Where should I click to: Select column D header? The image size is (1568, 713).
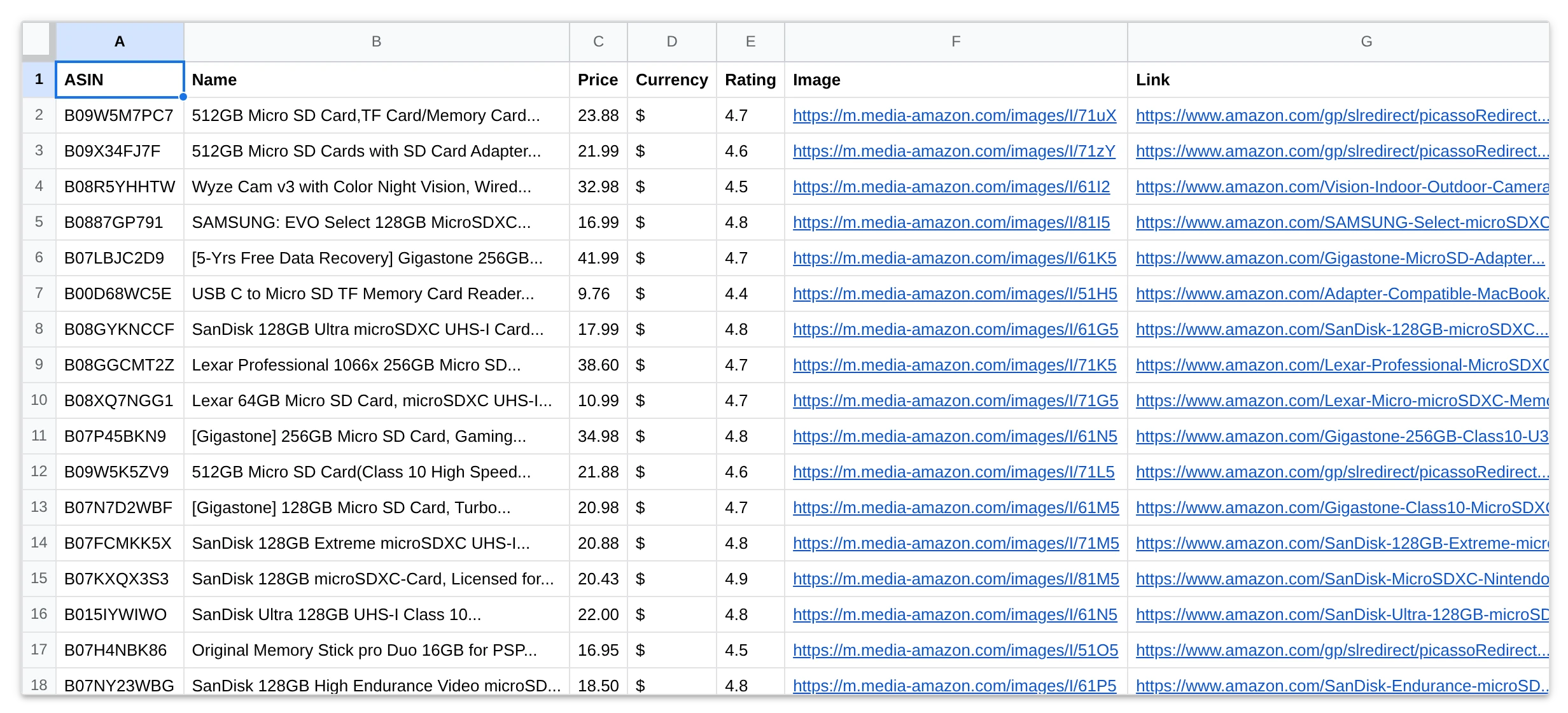[671, 42]
